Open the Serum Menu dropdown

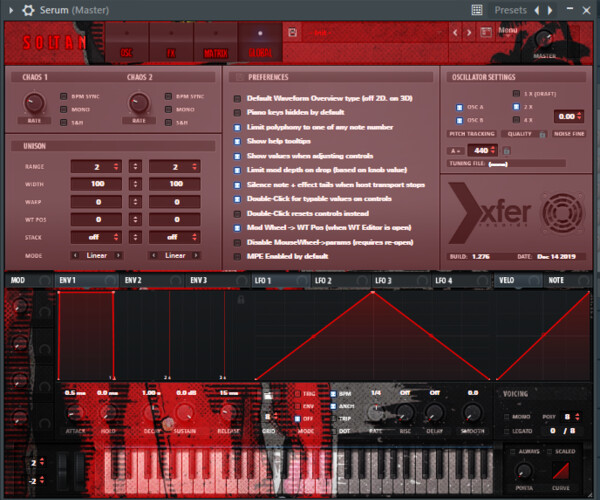508,31
